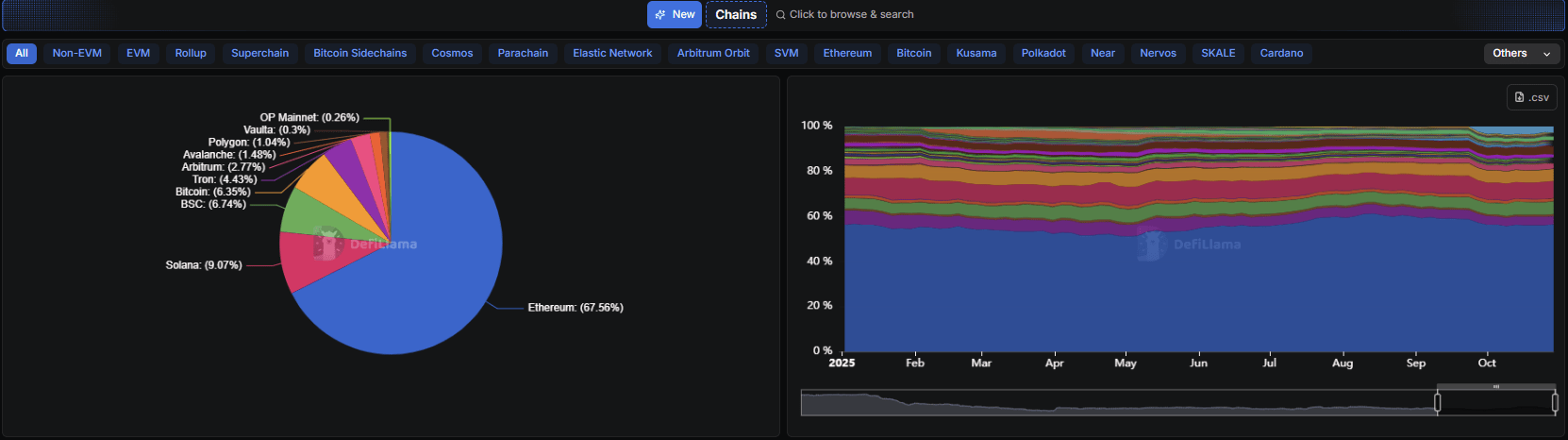Click the right handle of range slider
The height and width of the screenshot is (440, 1568).
tap(1555, 403)
